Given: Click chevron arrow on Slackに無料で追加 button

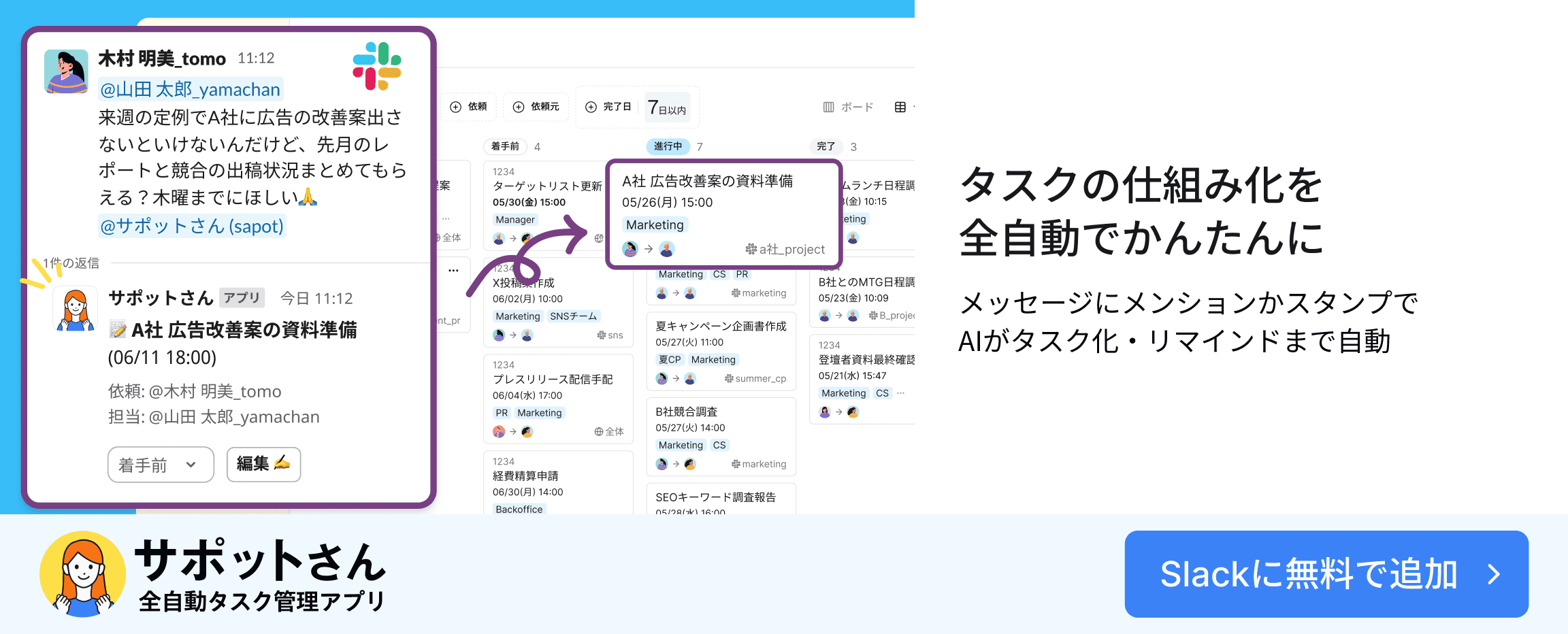Looking at the screenshot, I should 1494,574.
